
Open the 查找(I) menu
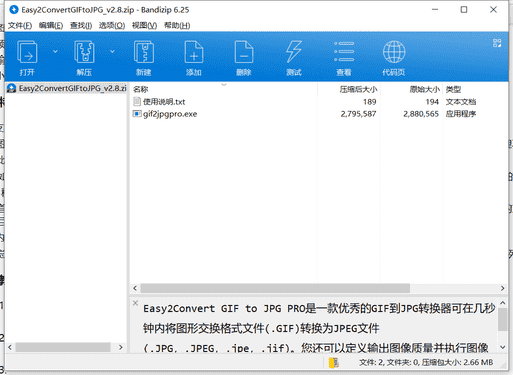(81, 25)
